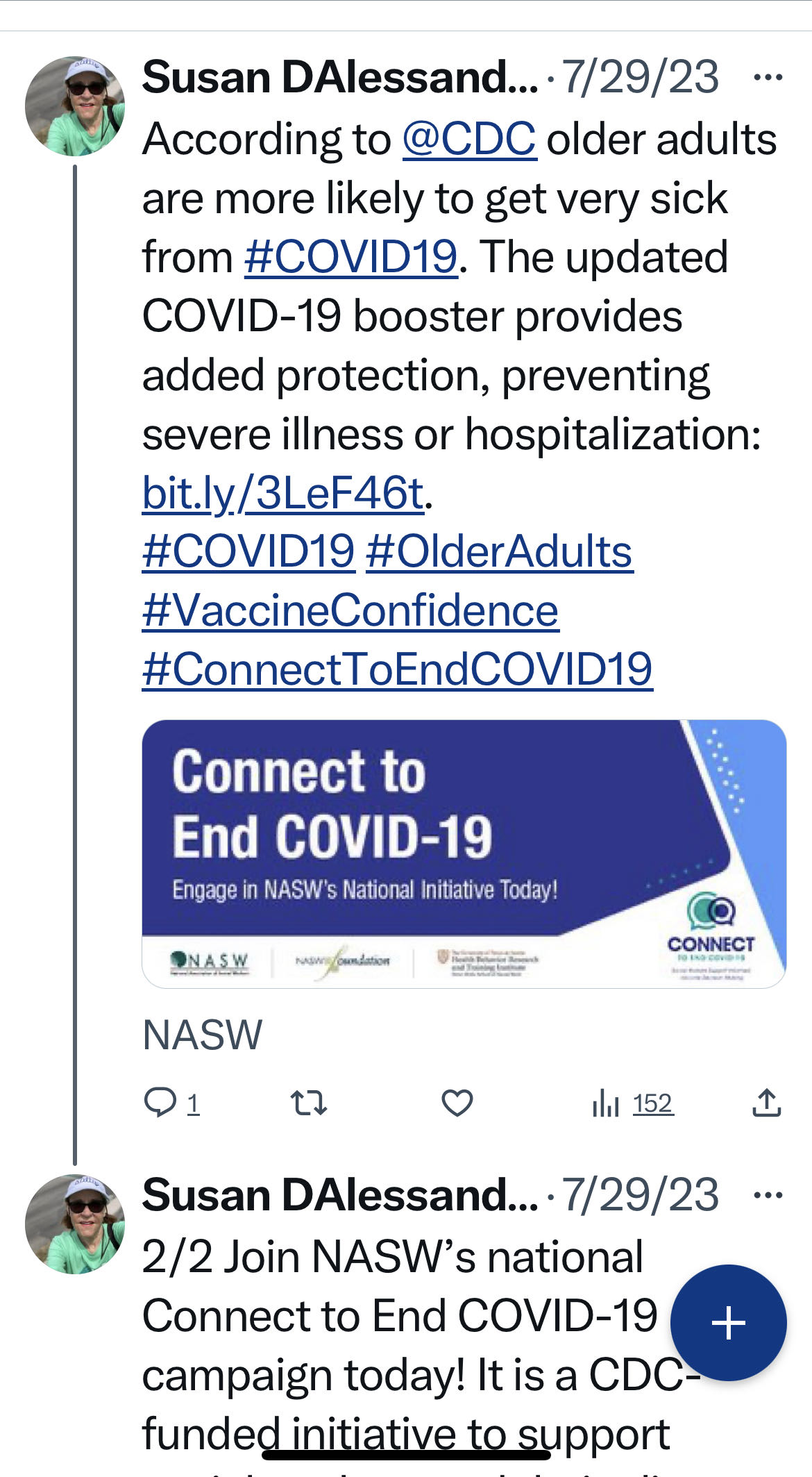This screenshot has height=1477, width=812.
Task: Tap the retweet icon on first tweet
Action: click(x=309, y=1103)
